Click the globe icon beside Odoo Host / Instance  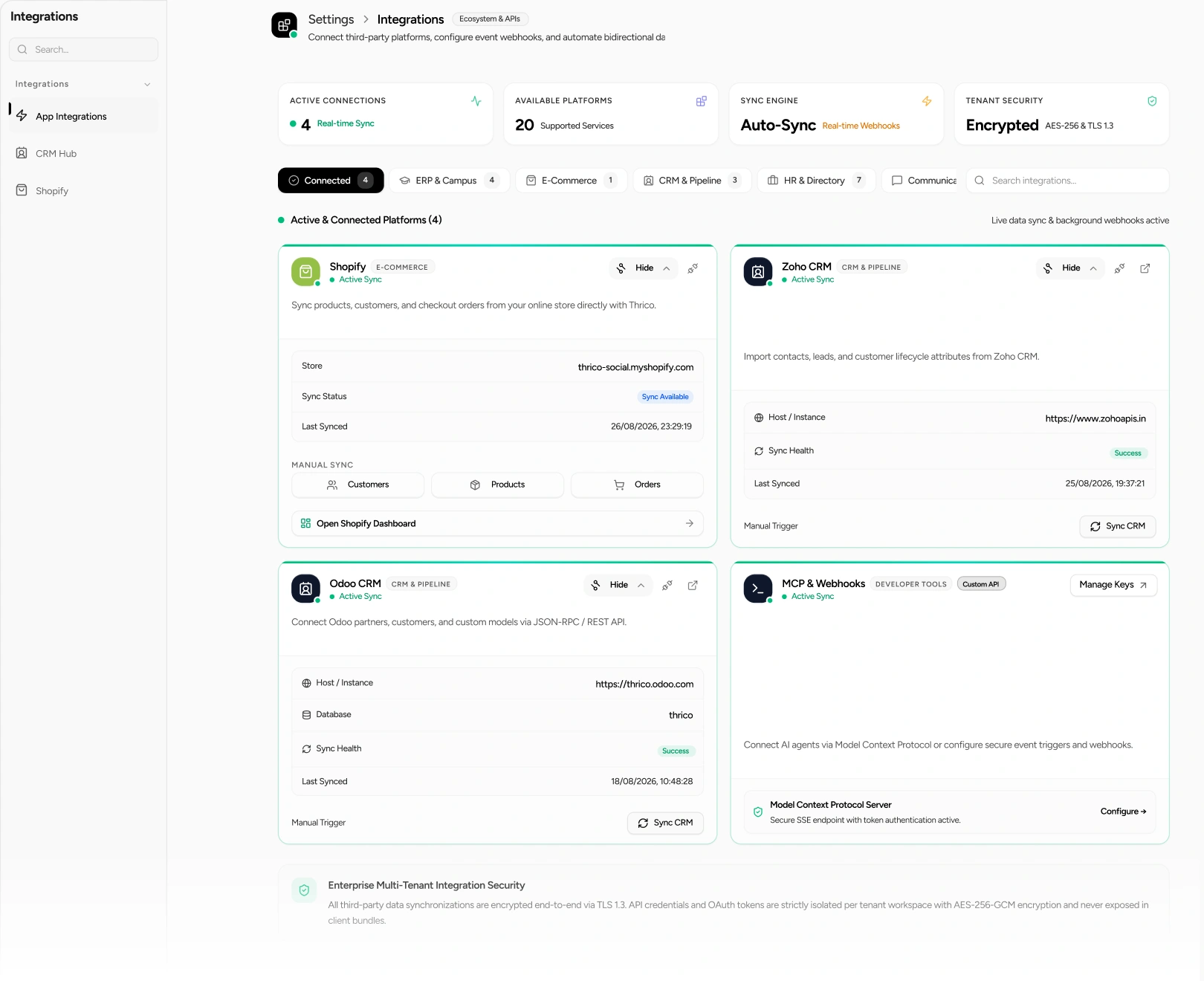click(x=306, y=683)
